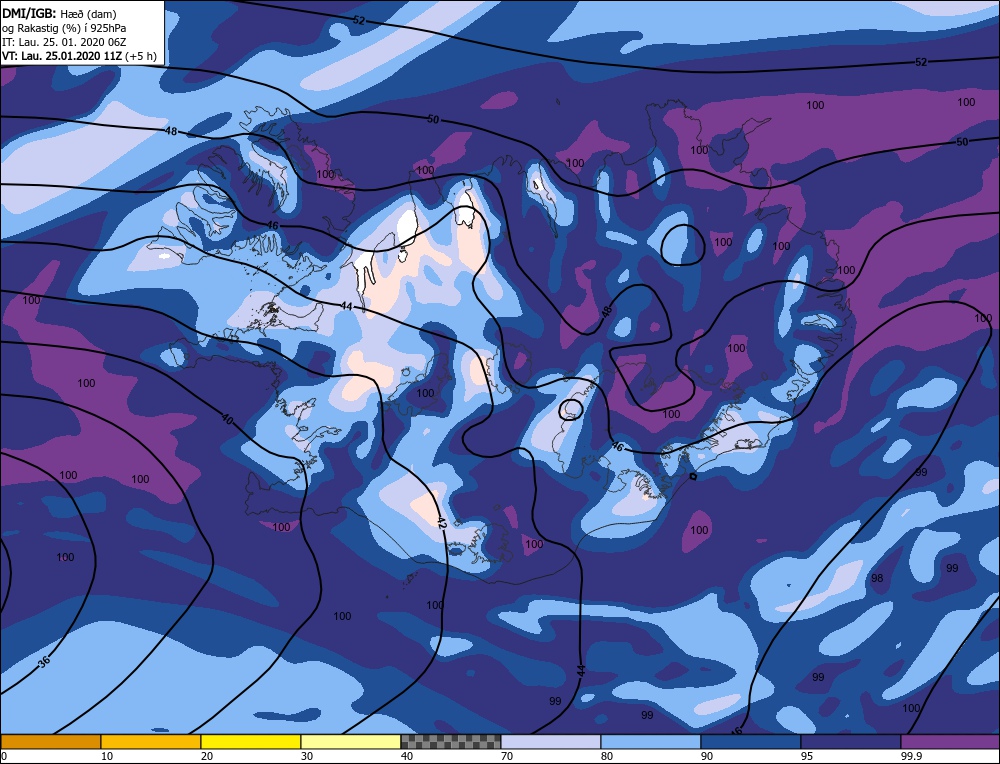Choose the pale yellow 30–40 legend swatch
Screen dimensions: 1000x764
coord(351,742)
